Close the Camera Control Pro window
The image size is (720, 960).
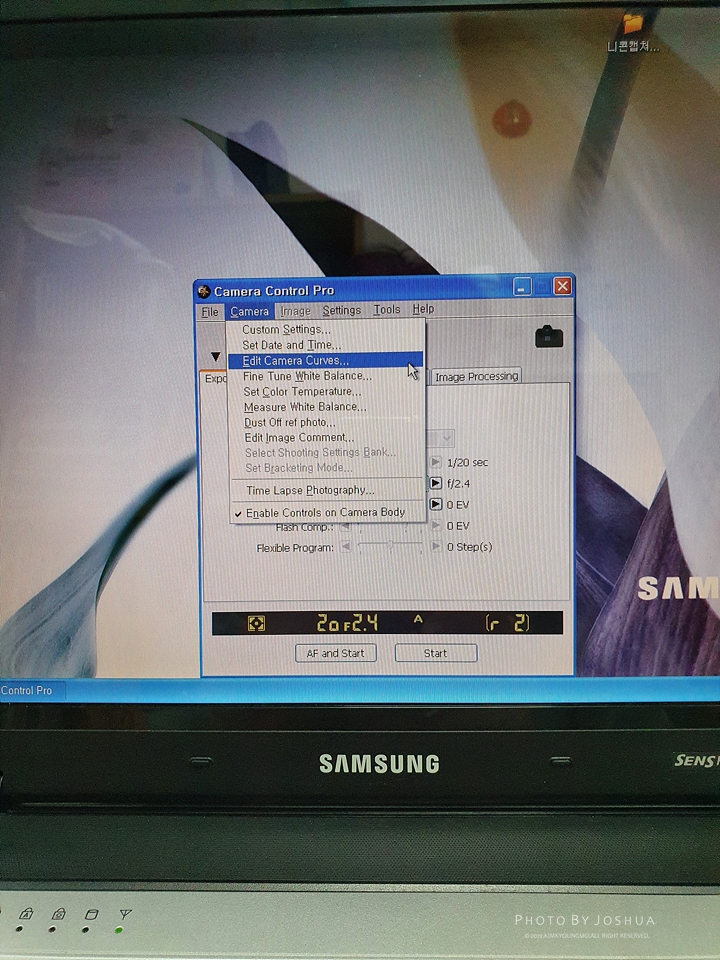point(562,286)
